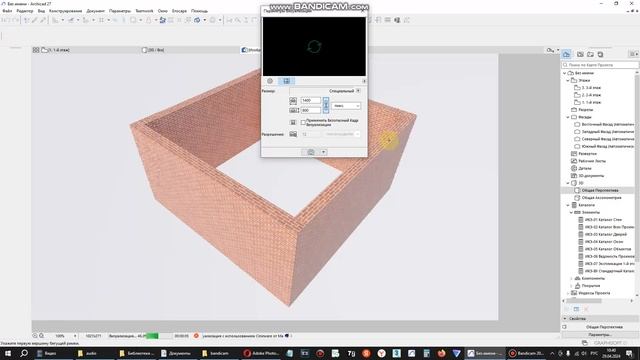Click the Windows Start button
Image resolution: width=640 pixels, height=360 pixels.
(x=8, y=353)
